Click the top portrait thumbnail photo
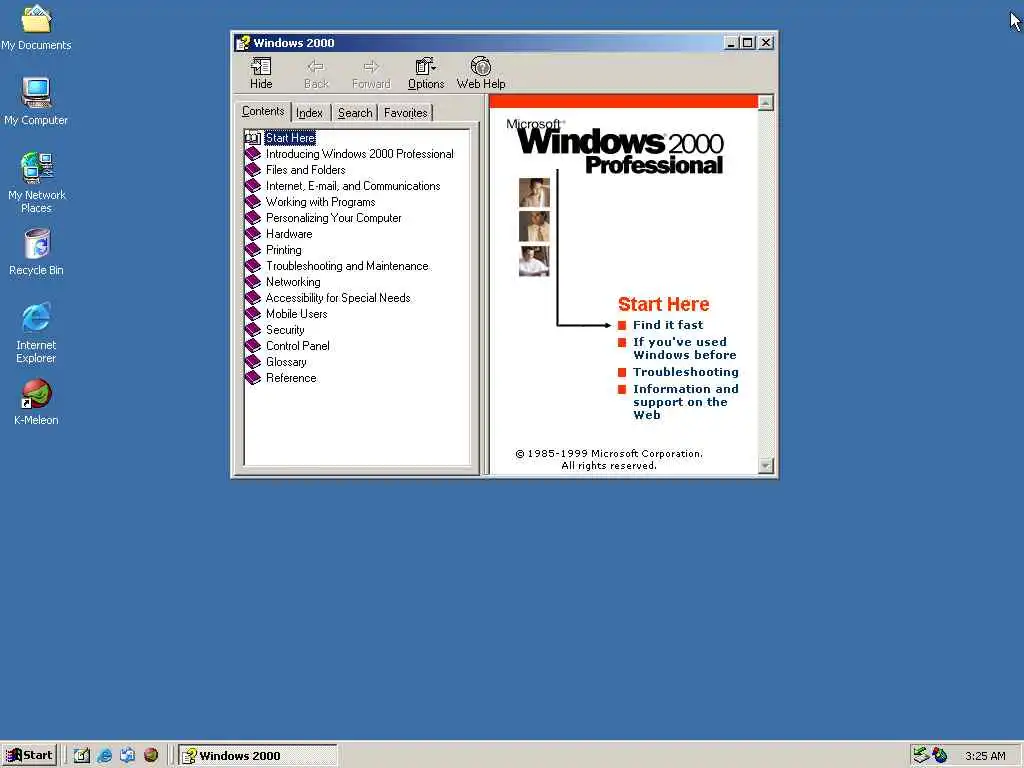The image size is (1024, 768). [534, 193]
